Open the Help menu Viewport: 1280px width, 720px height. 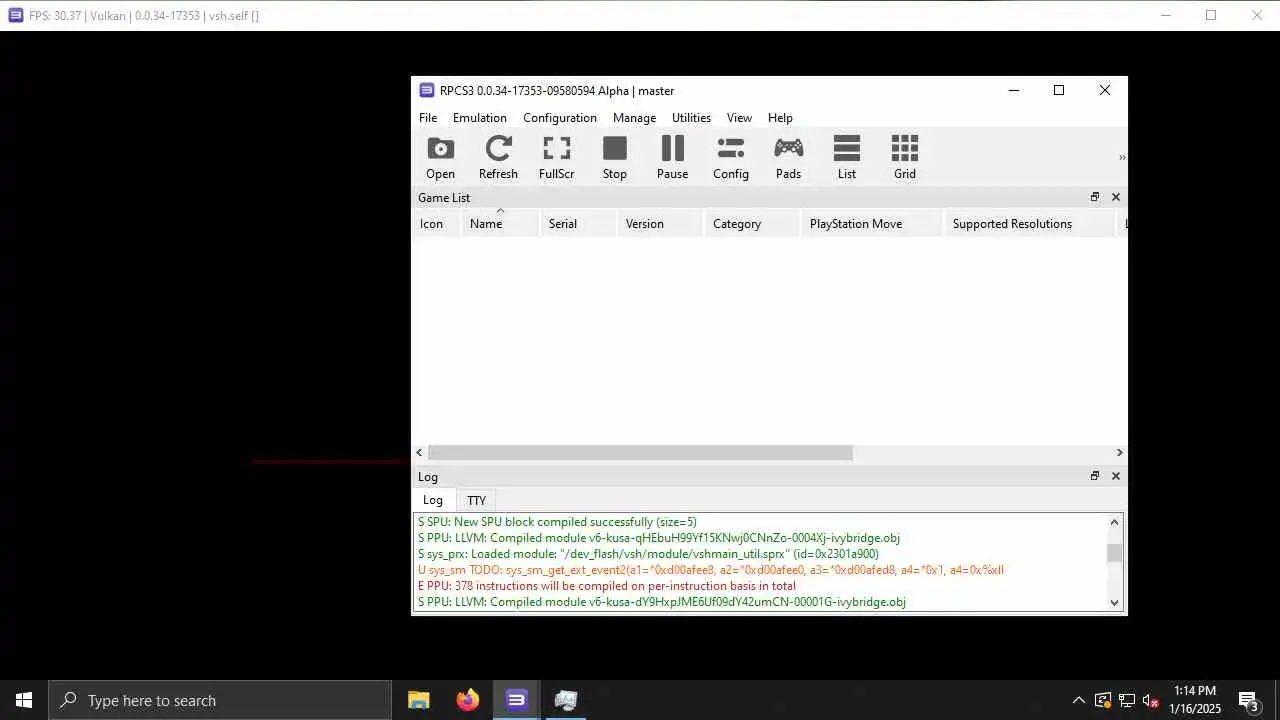click(x=780, y=118)
